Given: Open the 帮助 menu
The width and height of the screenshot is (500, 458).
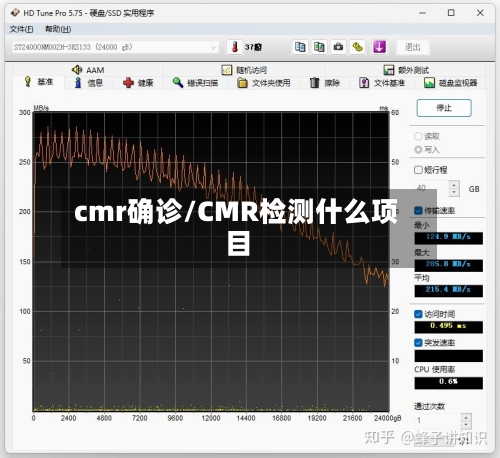Looking at the screenshot, I should tap(58, 29).
